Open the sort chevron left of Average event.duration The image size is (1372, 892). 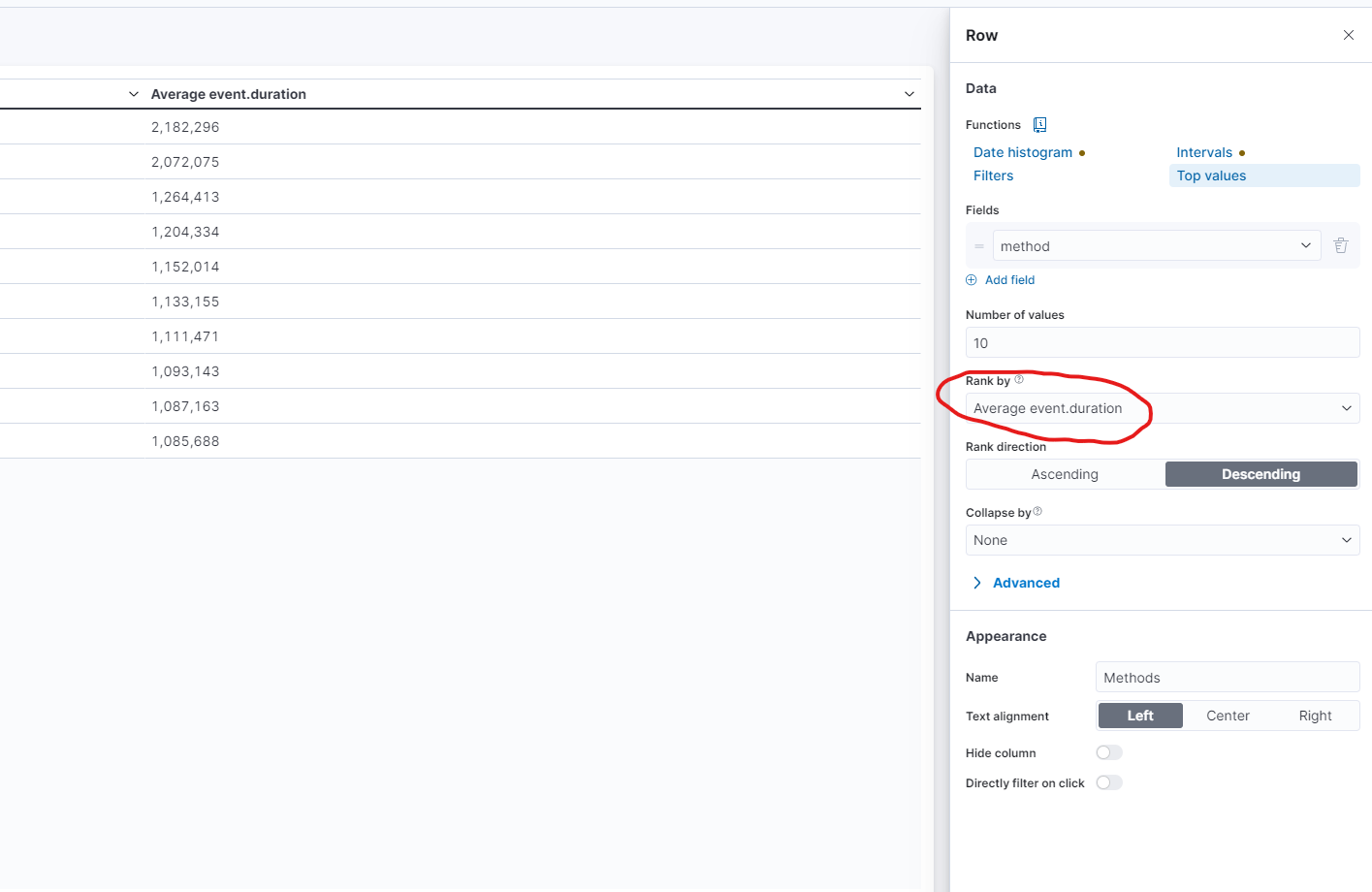coord(134,93)
